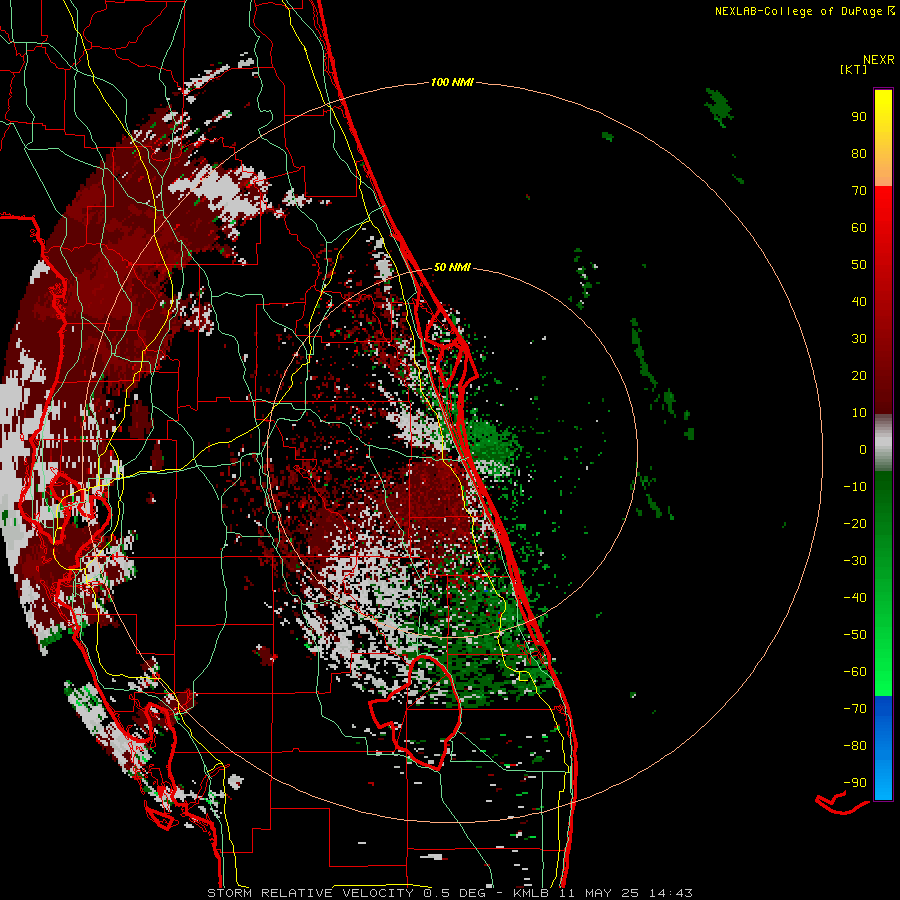This screenshot has height=900, width=900.
Task: Click the 80 value on the velocity scale
Action: [859, 153]
